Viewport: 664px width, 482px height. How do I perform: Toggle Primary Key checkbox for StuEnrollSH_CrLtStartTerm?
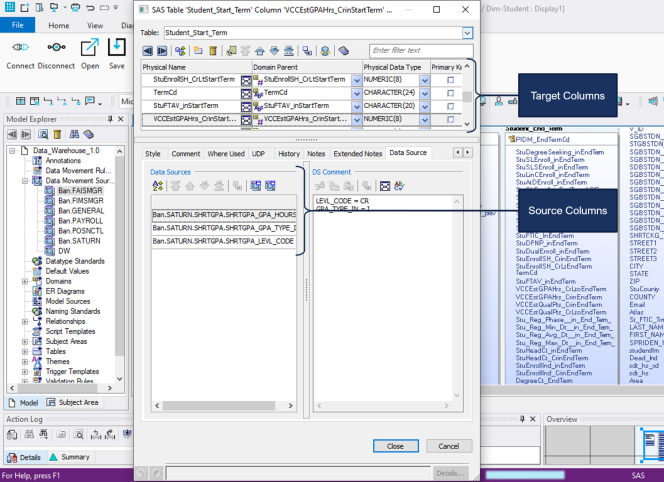451,80
